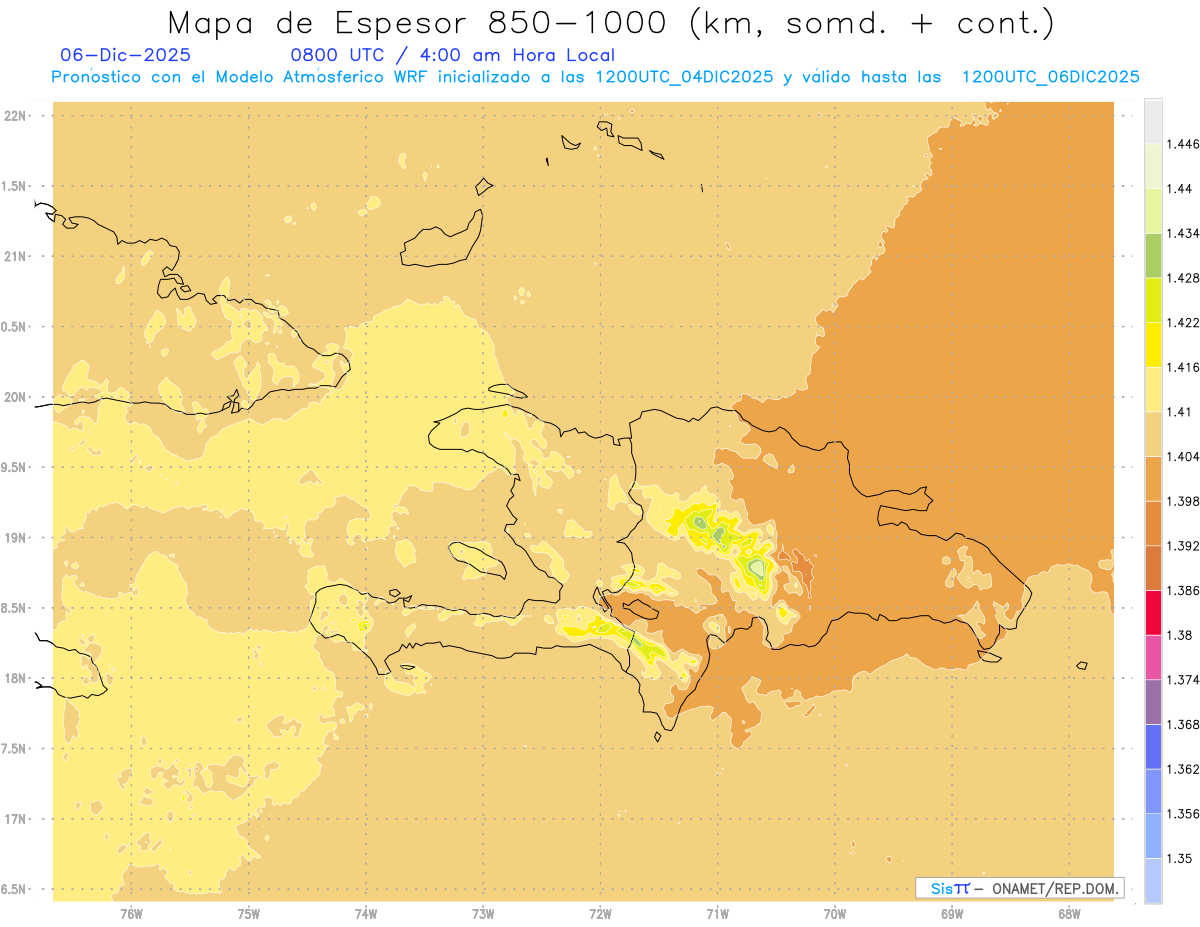Click the '72W' longitude label

tap(600, 912)
